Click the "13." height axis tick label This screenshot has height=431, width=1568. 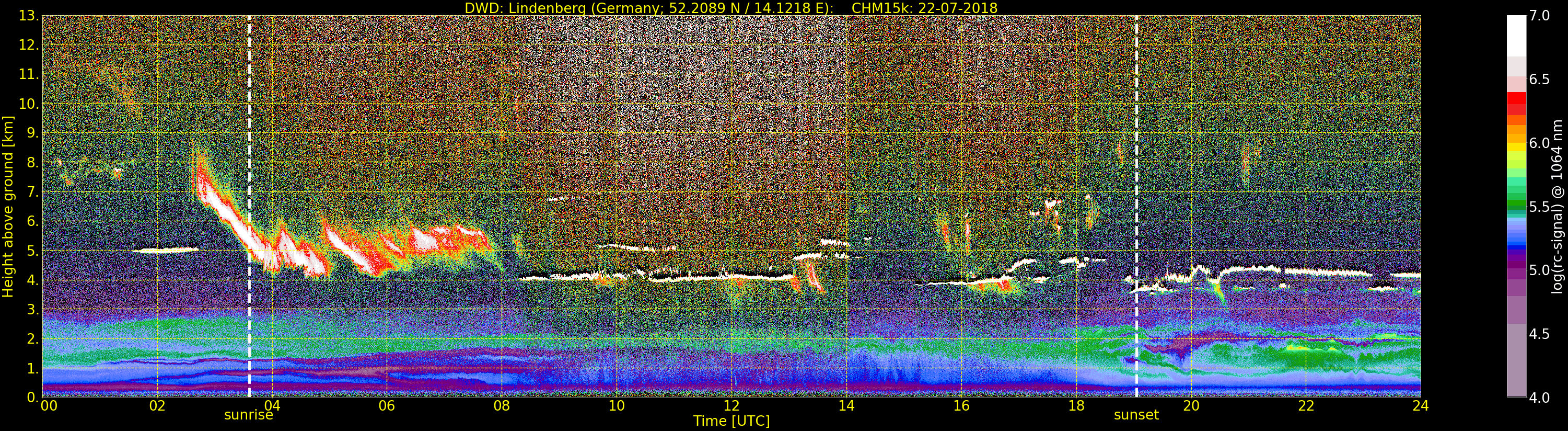pos(29,16)
